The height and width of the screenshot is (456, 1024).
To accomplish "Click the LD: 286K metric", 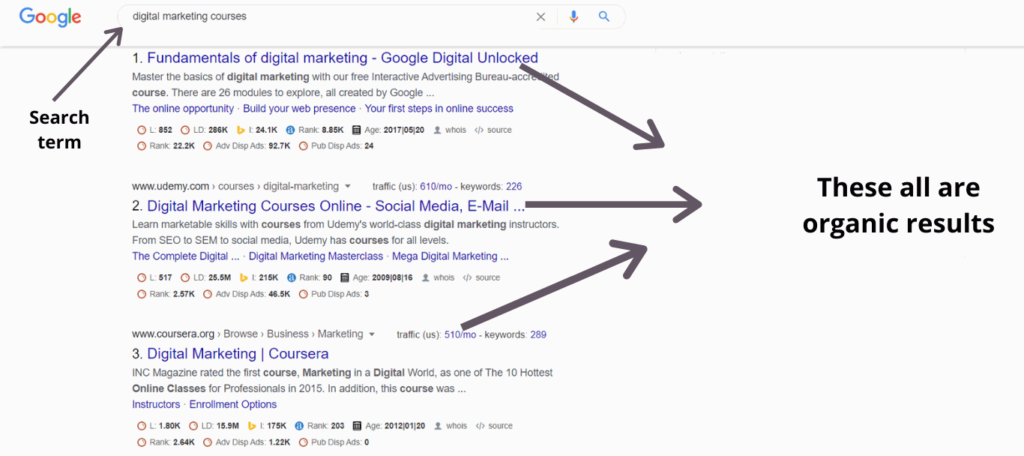I will [x=205, y=130].
